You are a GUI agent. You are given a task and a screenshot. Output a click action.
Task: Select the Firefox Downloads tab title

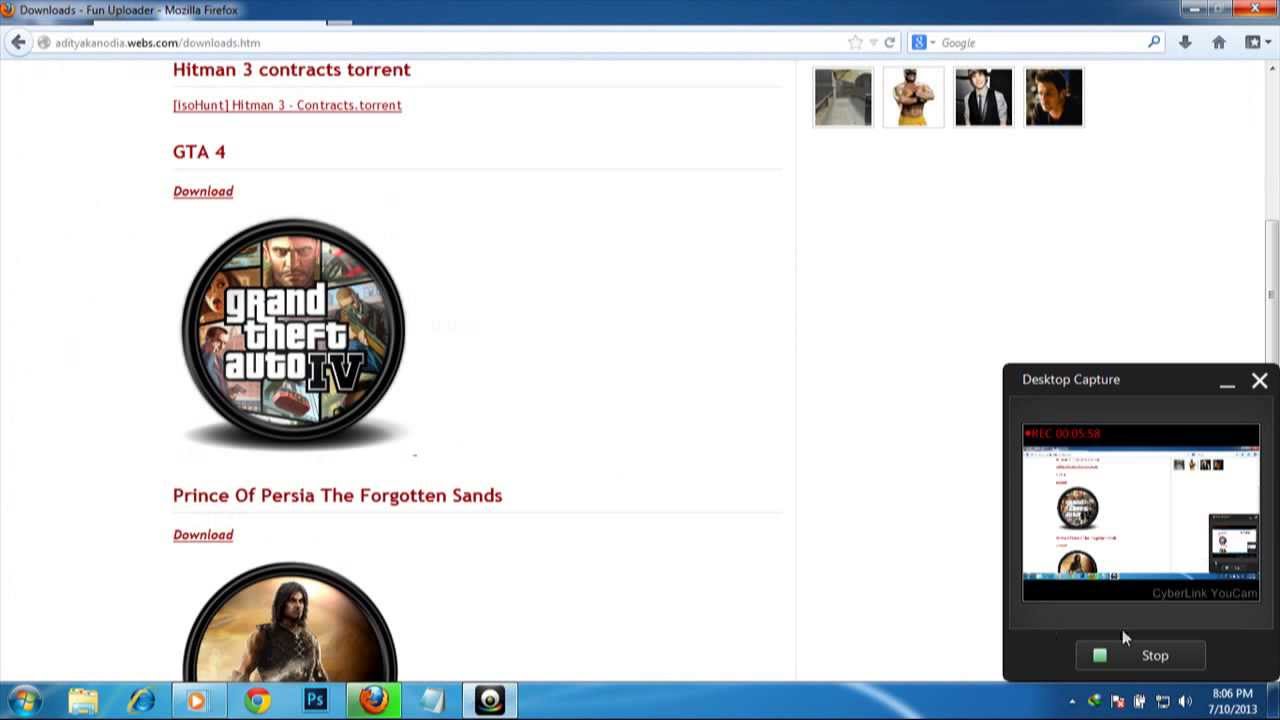[x=128, y=10]
